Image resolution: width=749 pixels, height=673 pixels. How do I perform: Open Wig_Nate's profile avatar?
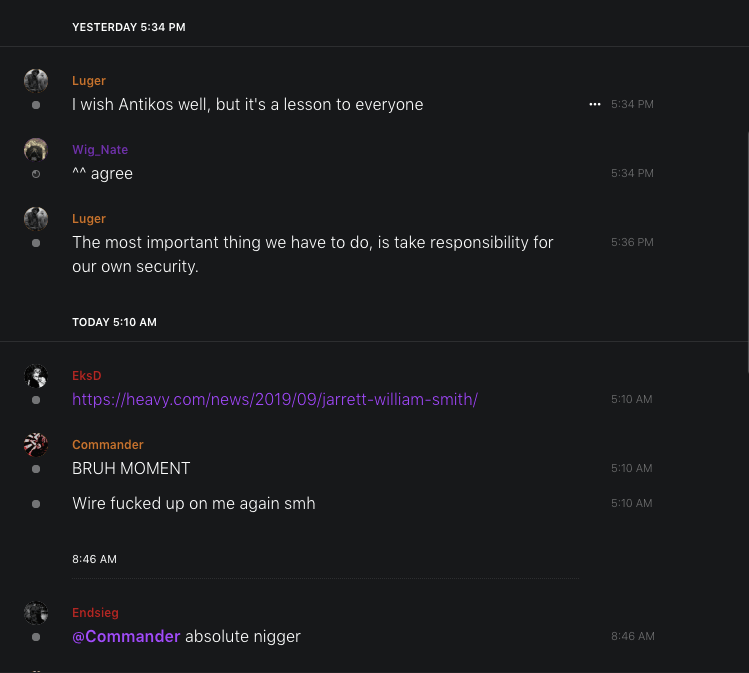click(36, 150)
